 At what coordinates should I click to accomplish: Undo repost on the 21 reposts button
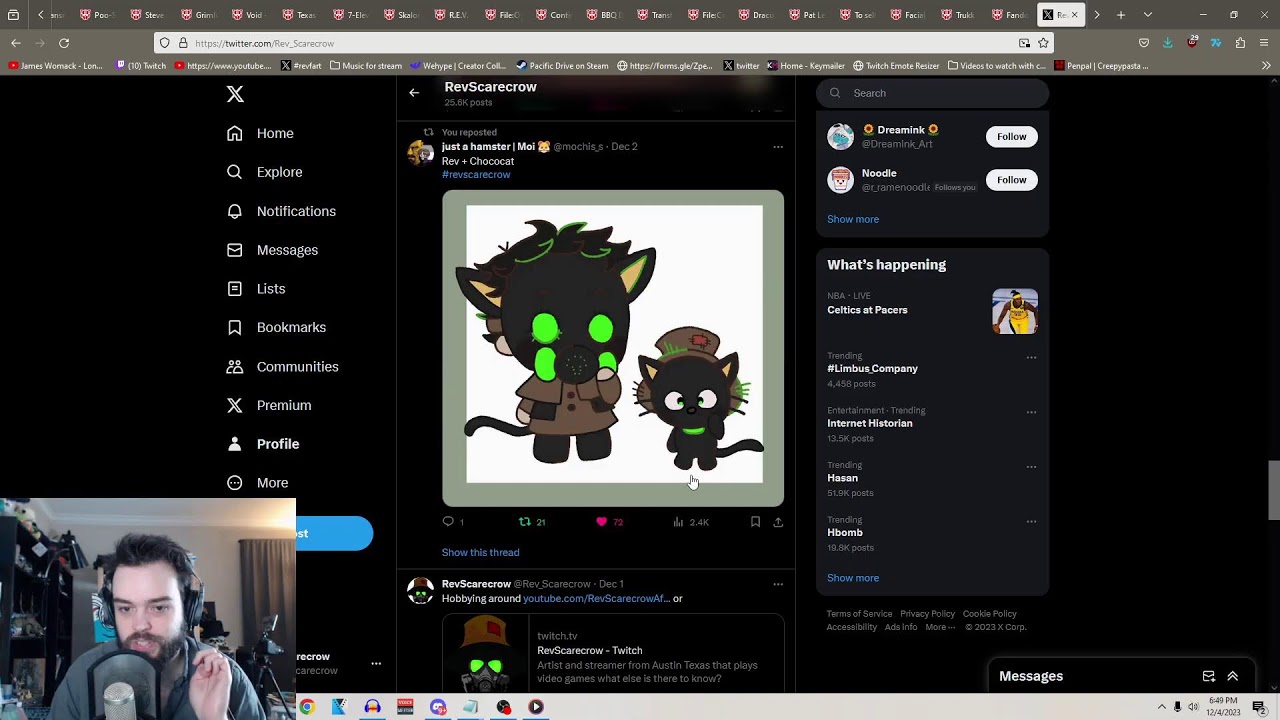point(525,522)
